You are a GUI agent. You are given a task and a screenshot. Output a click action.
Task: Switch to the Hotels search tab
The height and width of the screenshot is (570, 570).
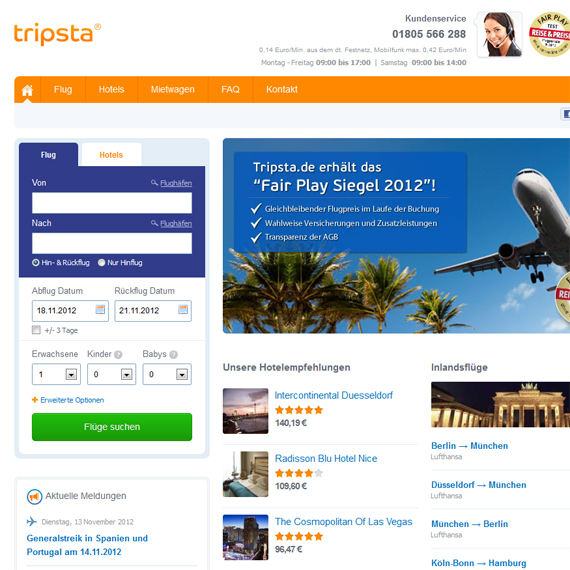pyautogui.click(x=111, y=155)
